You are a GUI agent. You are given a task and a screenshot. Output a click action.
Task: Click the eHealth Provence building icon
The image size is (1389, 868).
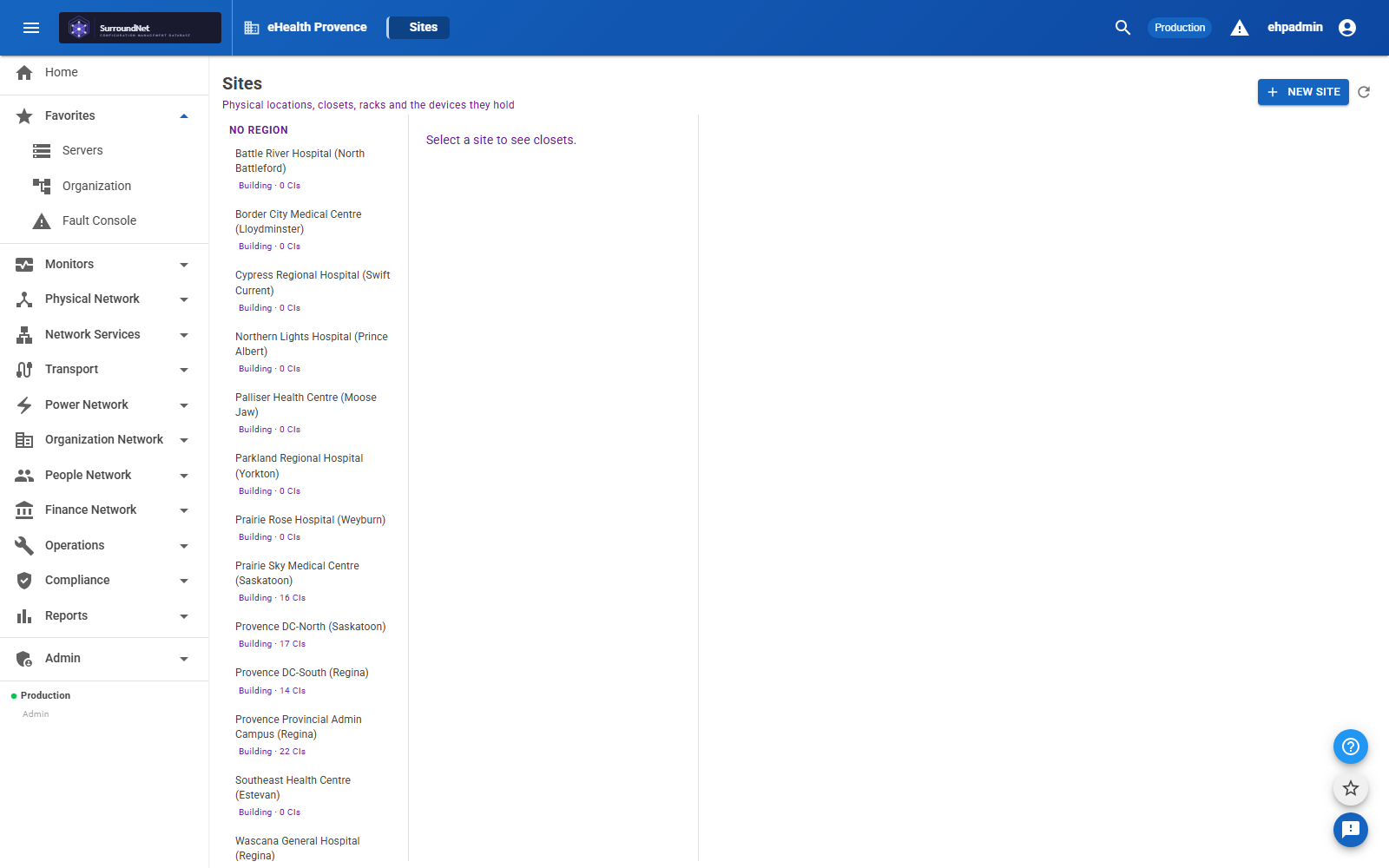click(x=252, y=28)
